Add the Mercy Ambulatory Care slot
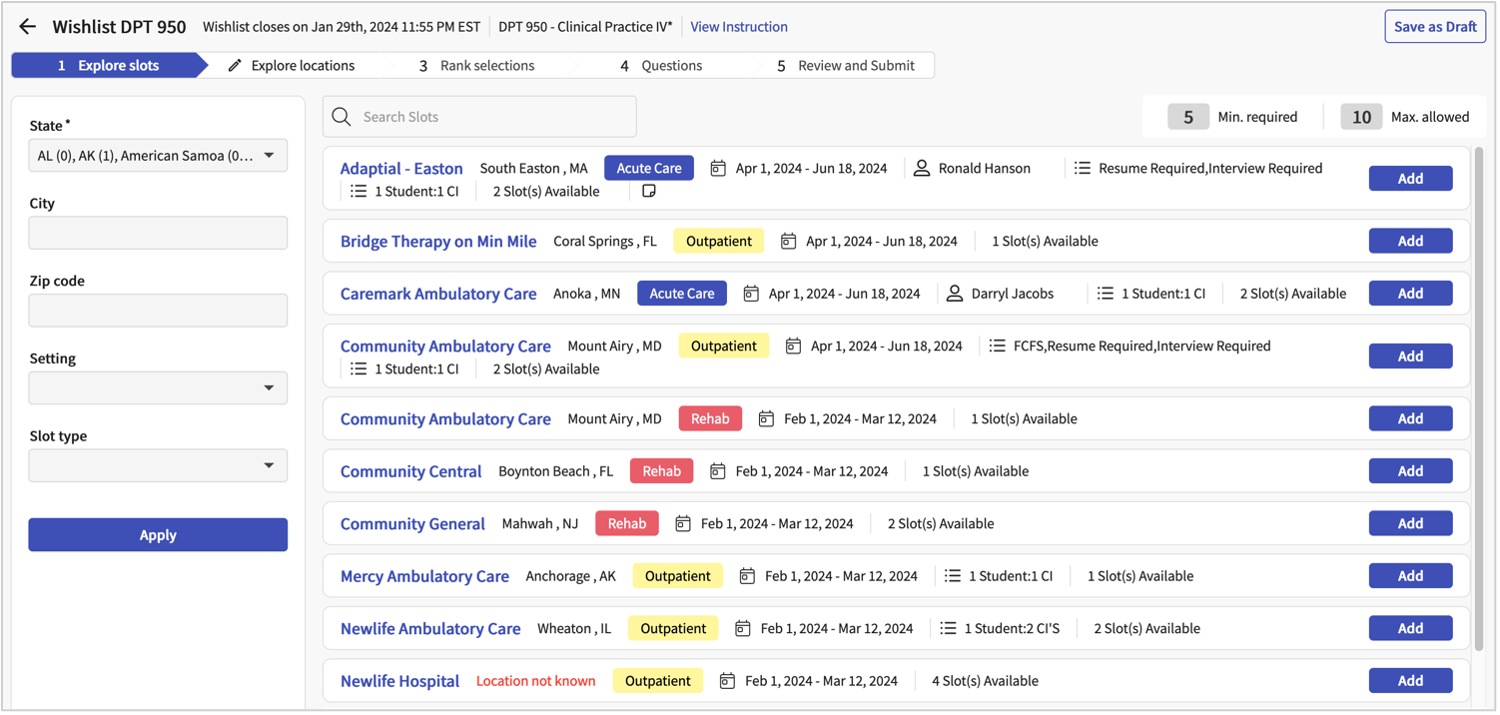The height and width of the screenshot is (715, 1500). tap(1410, 576)
